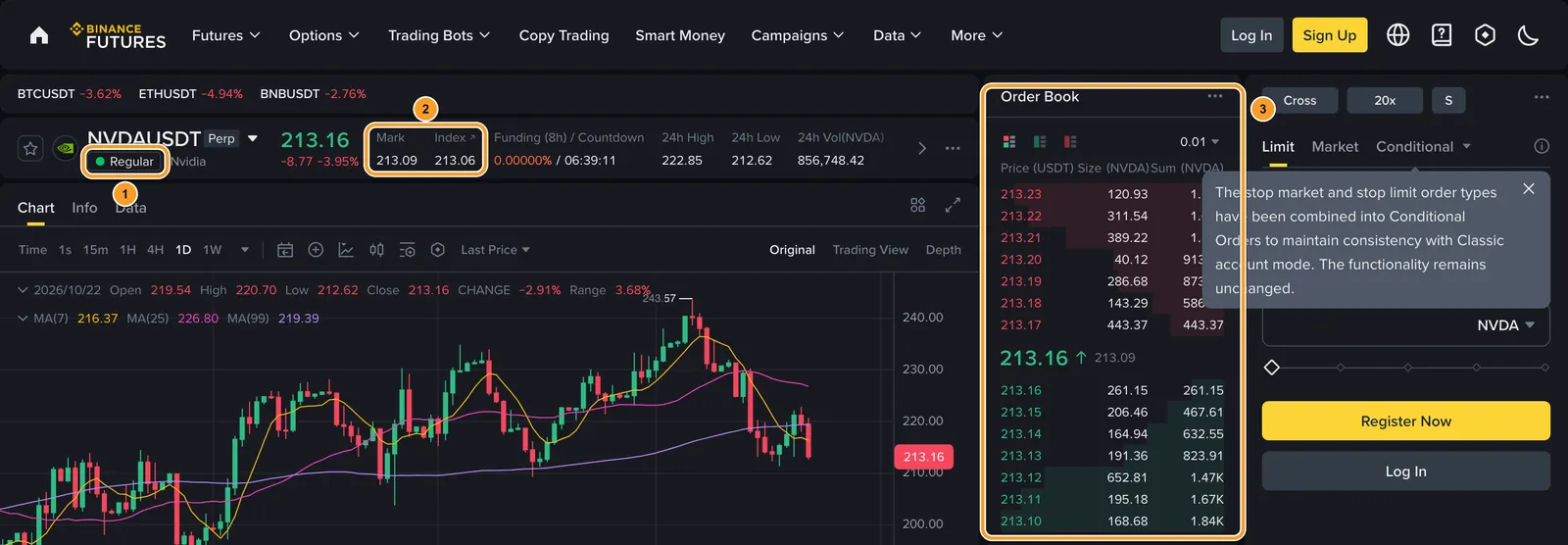Open the chart date picker calendar
This screenshot has width=1568, height=545.
click(285, 250)
